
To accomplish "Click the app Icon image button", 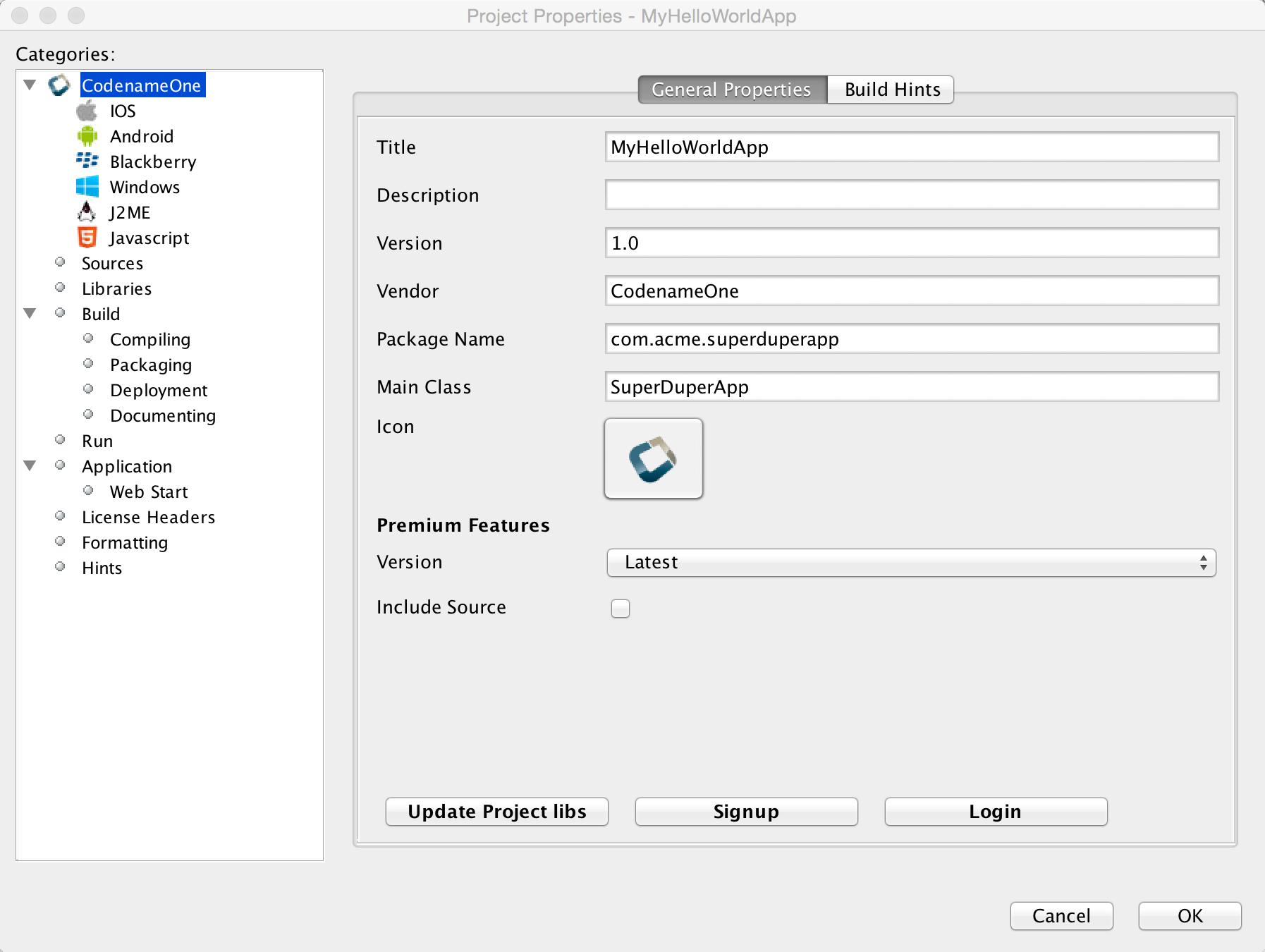I will [654, 458].
